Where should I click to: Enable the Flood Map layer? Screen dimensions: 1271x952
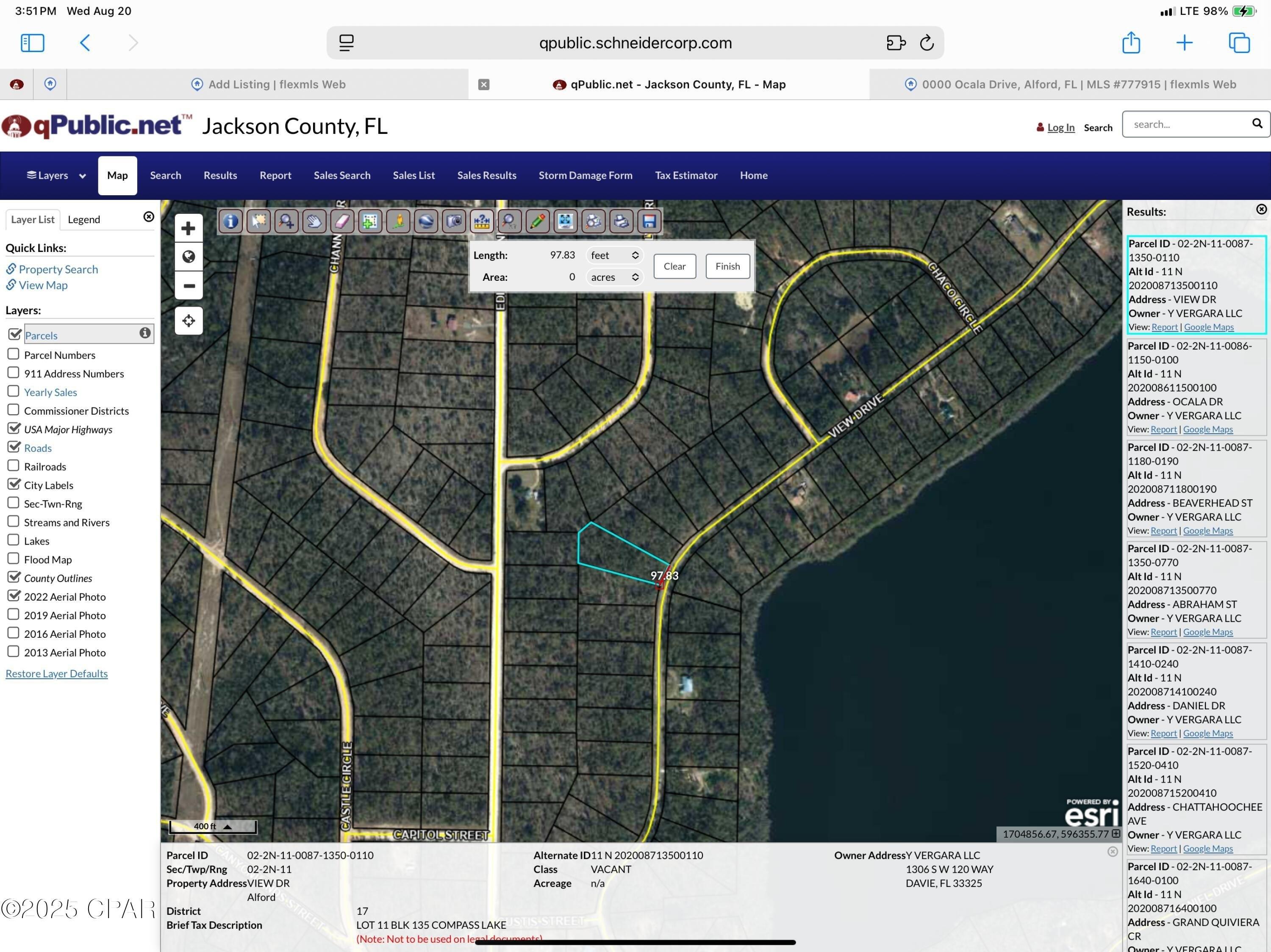coord(13,558)
